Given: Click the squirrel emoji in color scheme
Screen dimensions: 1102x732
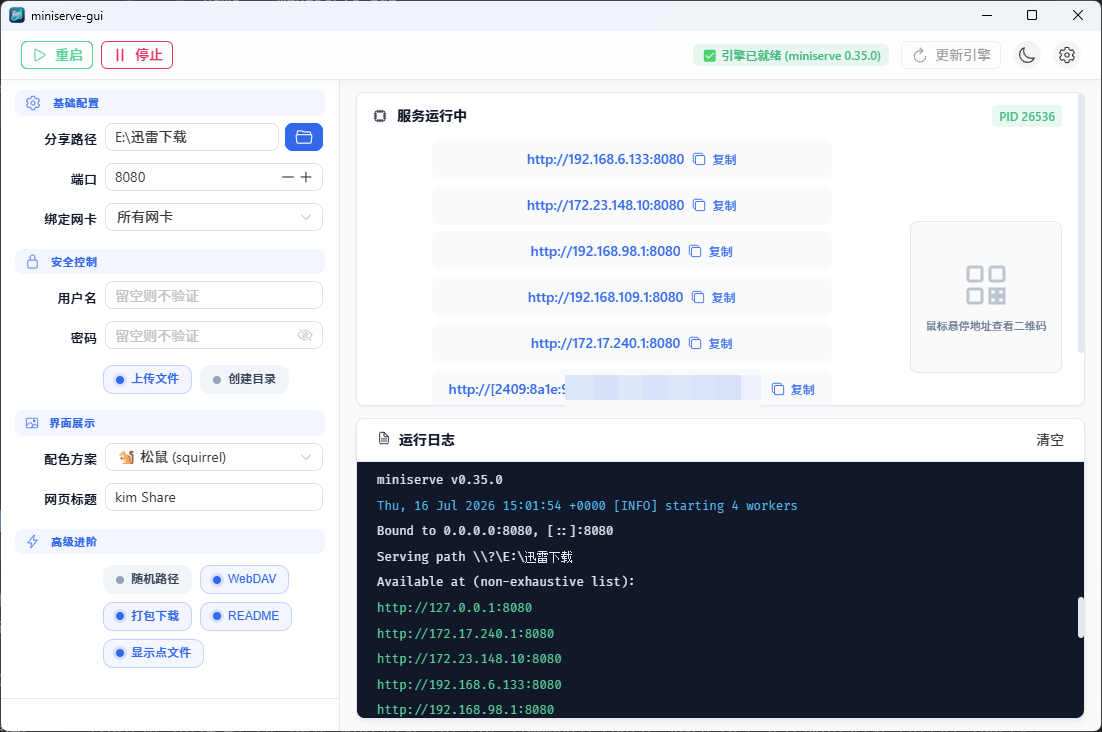Looking at the screenshot, I should (127, 457).
